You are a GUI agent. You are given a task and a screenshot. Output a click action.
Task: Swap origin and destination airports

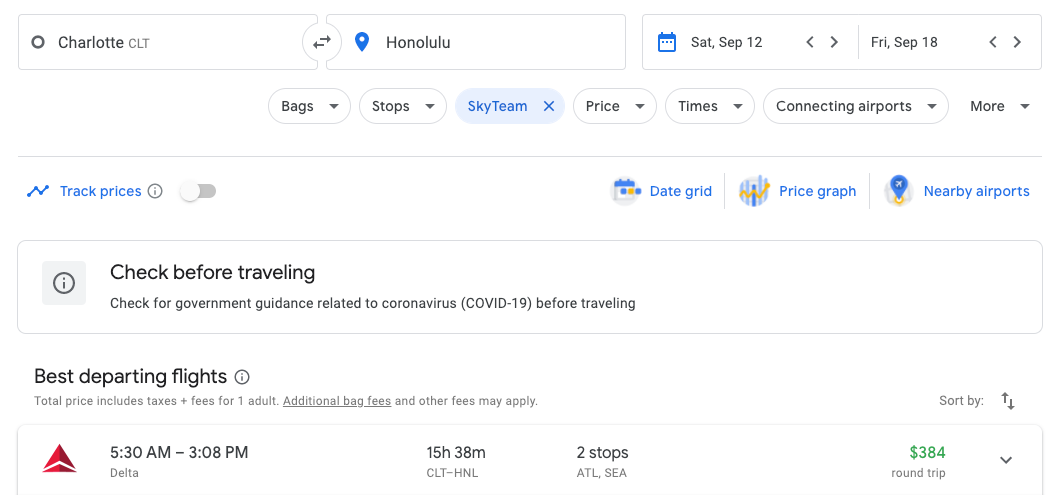pyautogui.click(x=322, y=42)
